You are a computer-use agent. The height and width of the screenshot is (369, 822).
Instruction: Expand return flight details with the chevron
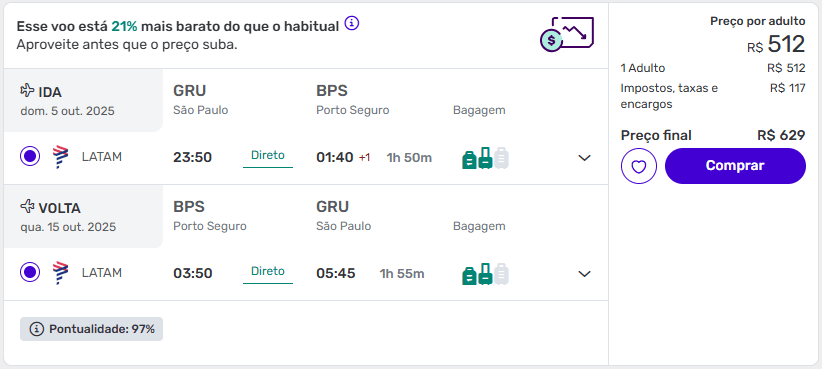coord(585,274)
